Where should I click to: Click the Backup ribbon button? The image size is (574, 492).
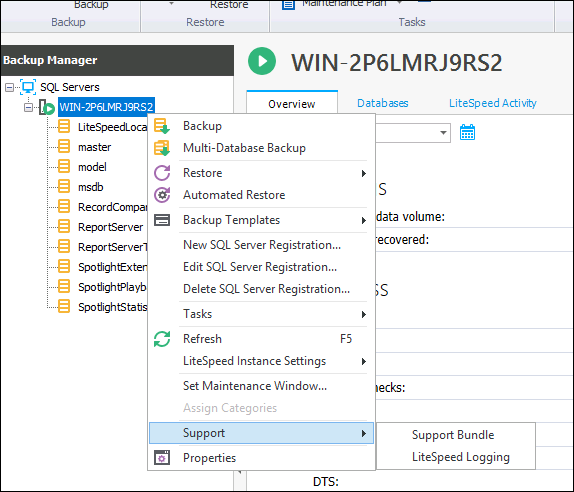[91, 5]
